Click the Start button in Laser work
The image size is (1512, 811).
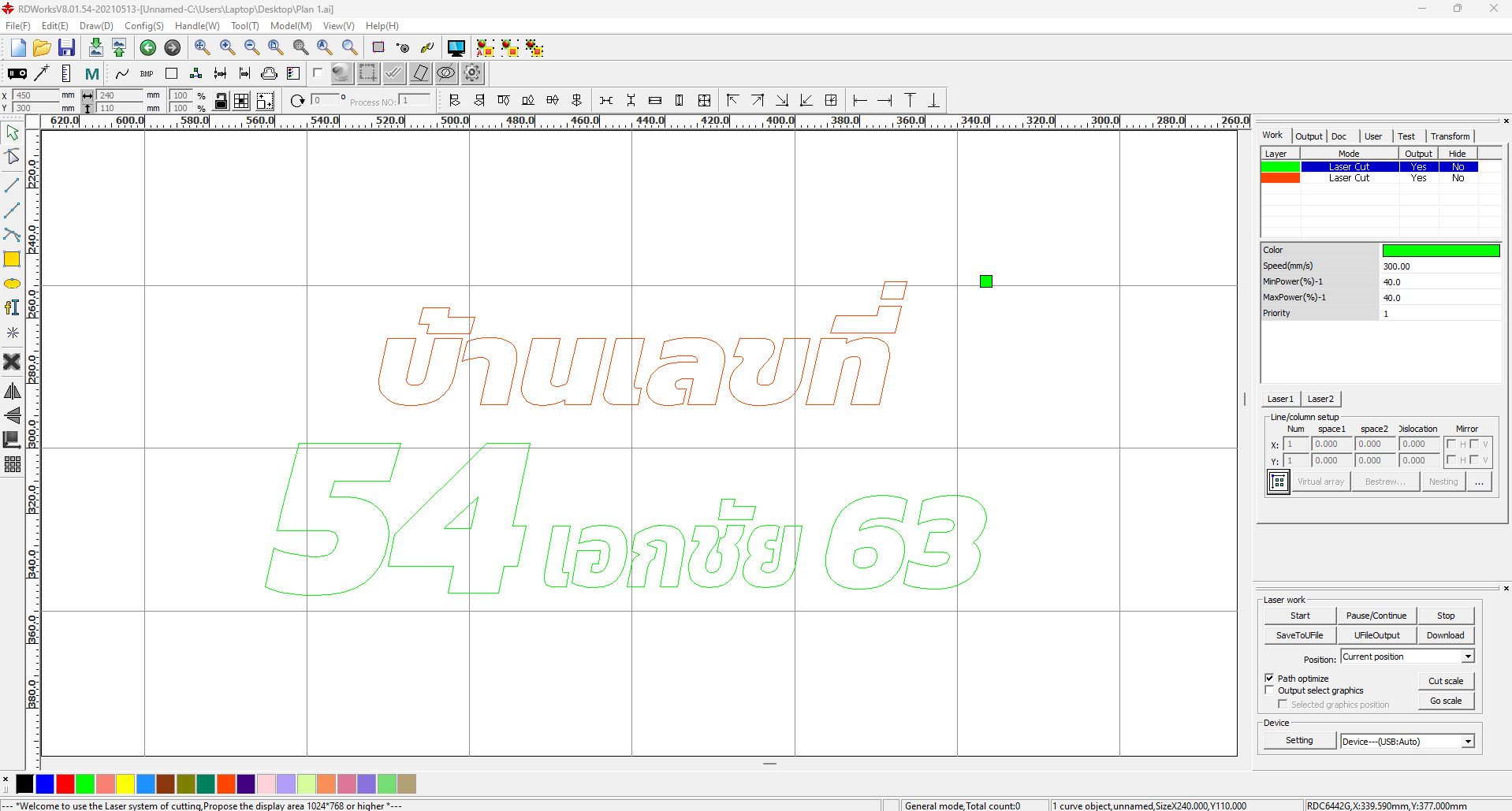click(1300, 616)
